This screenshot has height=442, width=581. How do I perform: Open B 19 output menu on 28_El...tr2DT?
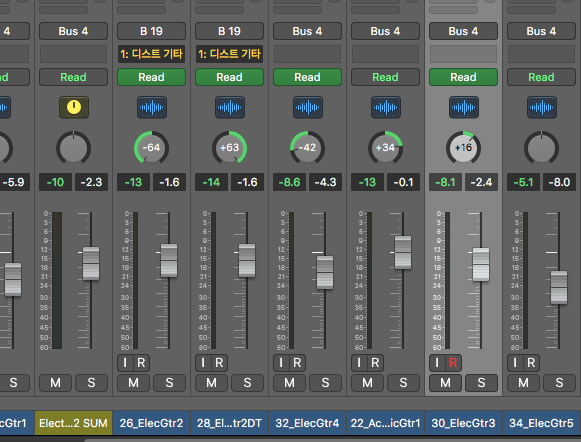tap(229, 31)
